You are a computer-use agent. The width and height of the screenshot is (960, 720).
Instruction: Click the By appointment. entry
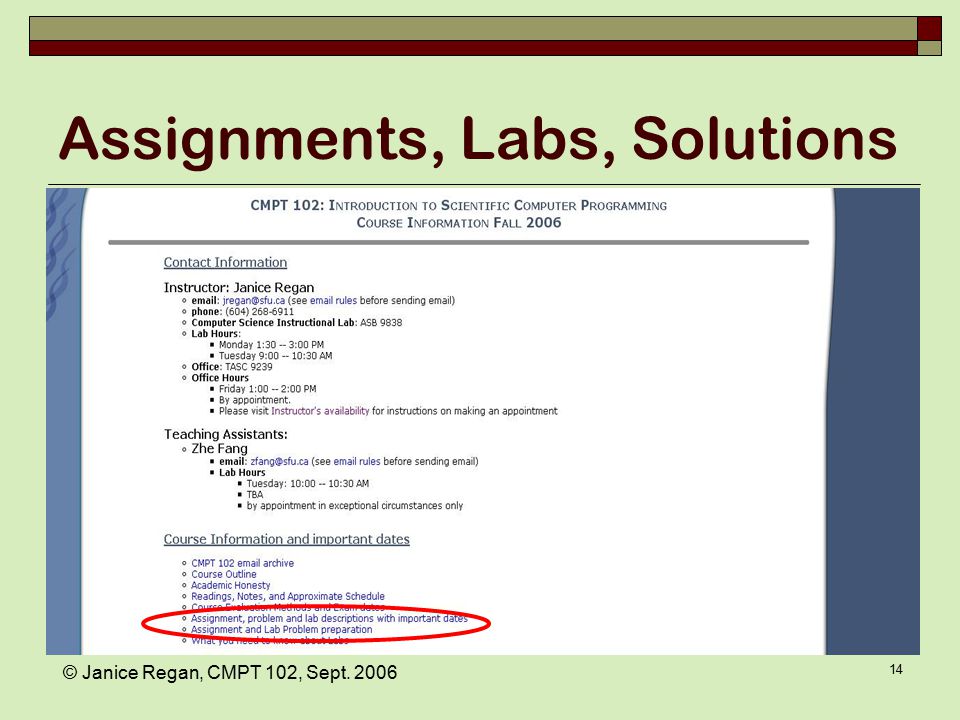(255, 400)
